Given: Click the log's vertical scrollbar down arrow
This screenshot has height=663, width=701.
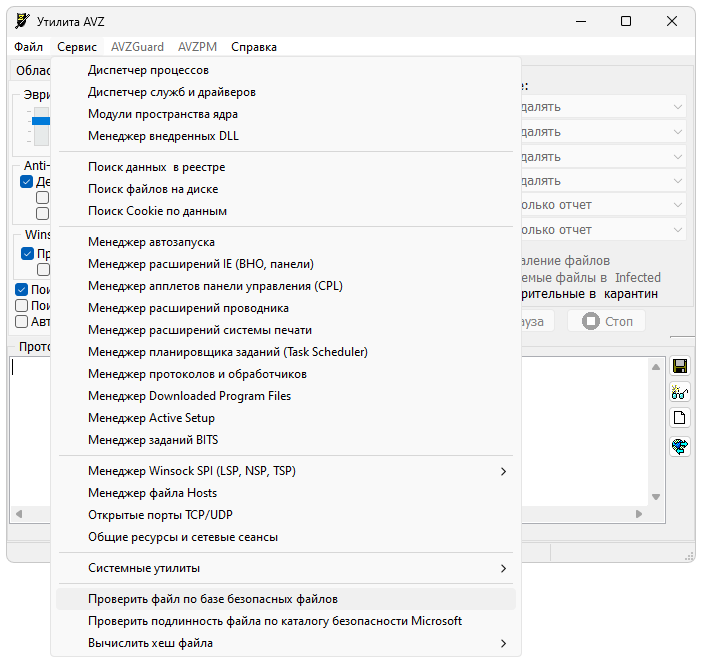Looking at the screenshot, I should click(656, 497).
